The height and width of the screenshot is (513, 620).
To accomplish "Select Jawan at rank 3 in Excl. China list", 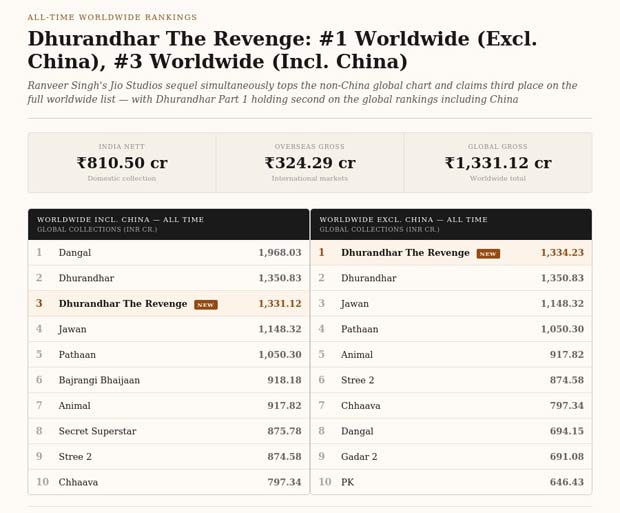I will [451, 304].
